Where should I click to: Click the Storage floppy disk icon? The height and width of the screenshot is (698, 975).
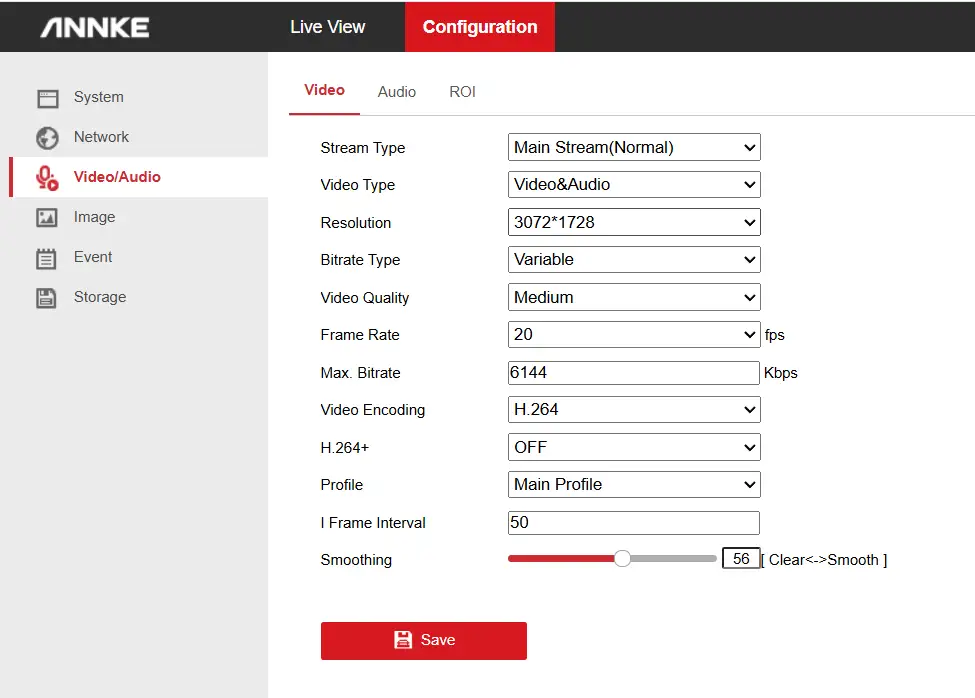coord(47,298)
